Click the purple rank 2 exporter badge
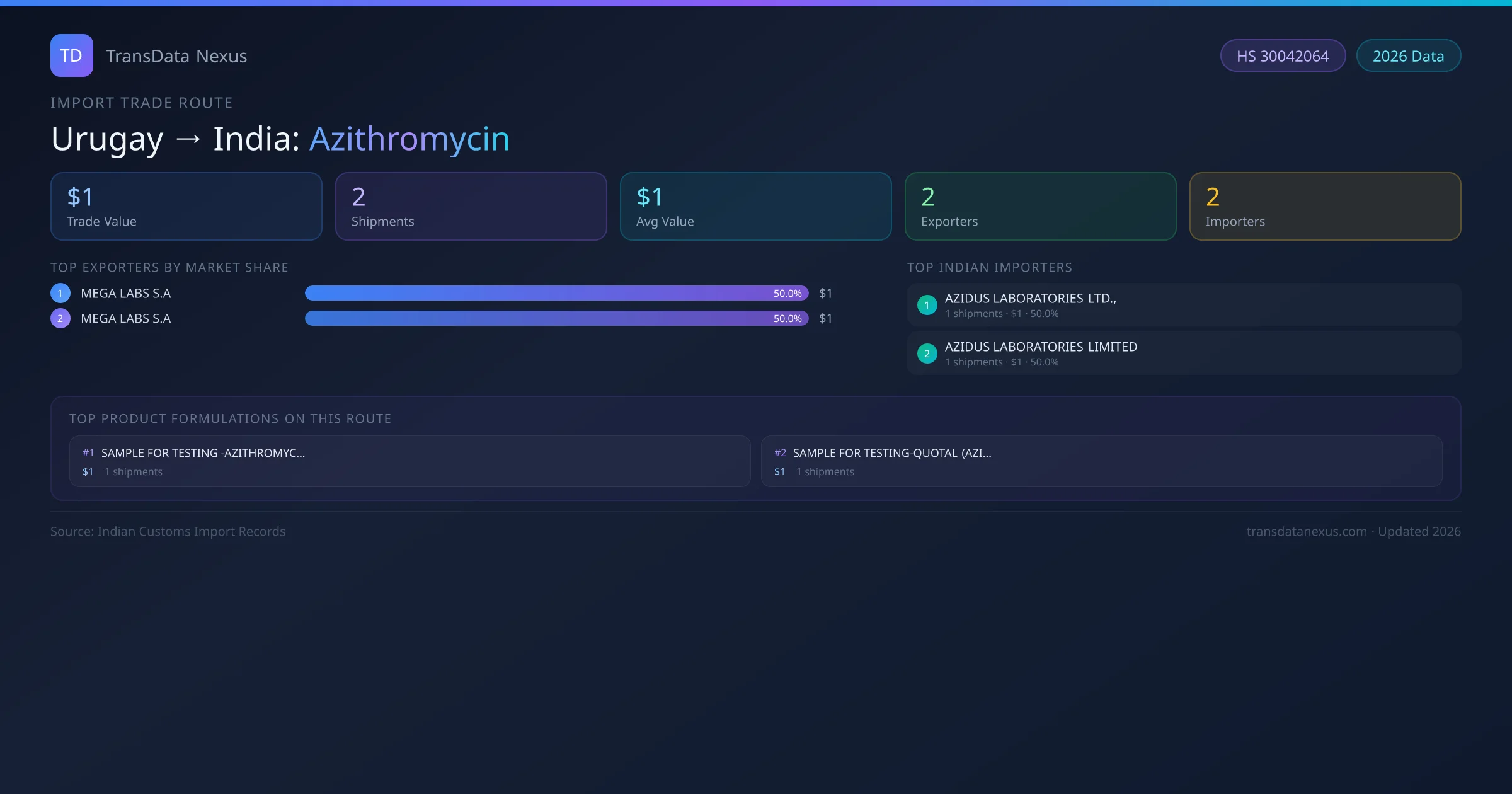Image resolution: width=1512 pixels, height=794 pixels. click(x=60, y=318)
